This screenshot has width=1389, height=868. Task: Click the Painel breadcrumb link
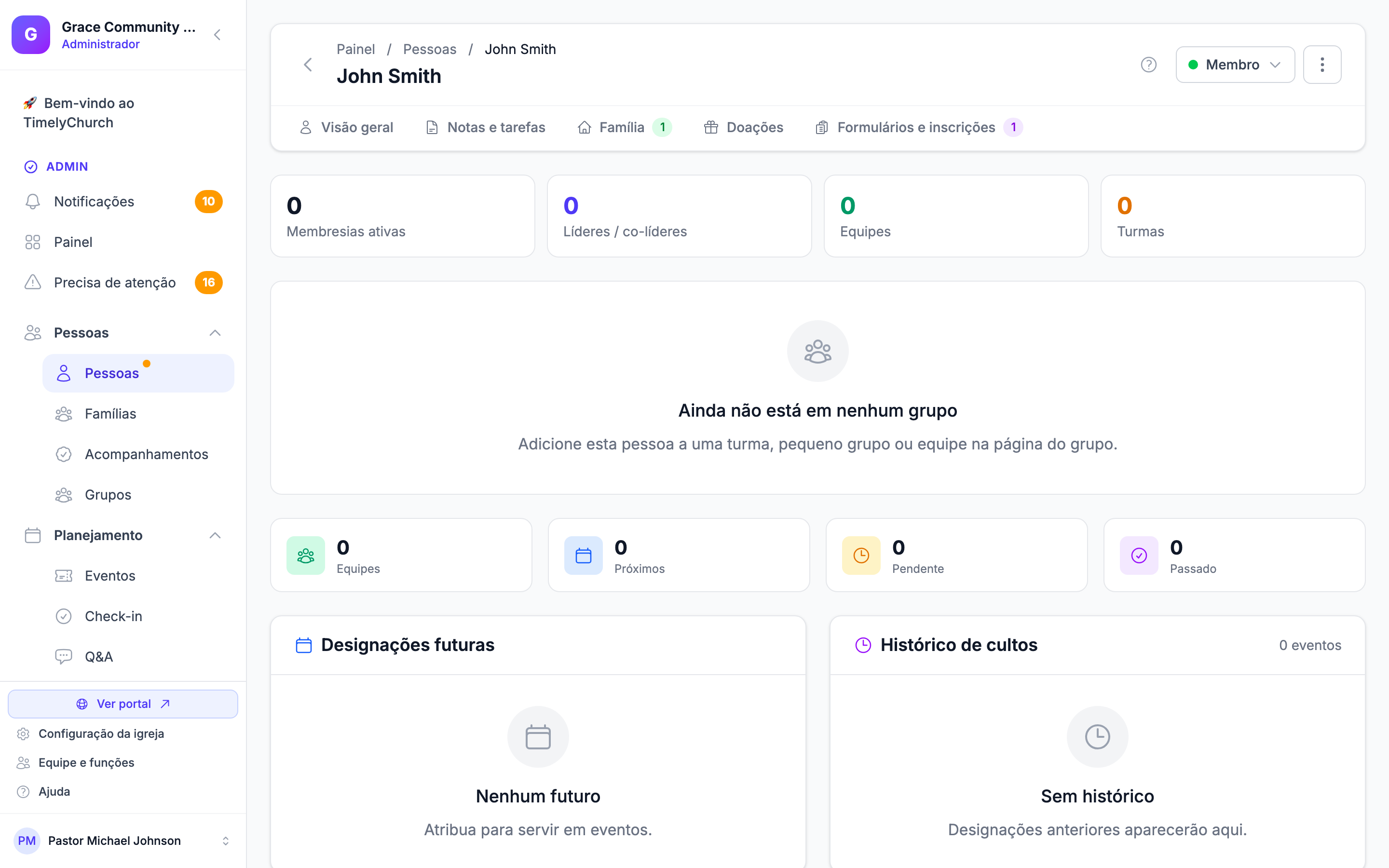(x=356, y=49)
